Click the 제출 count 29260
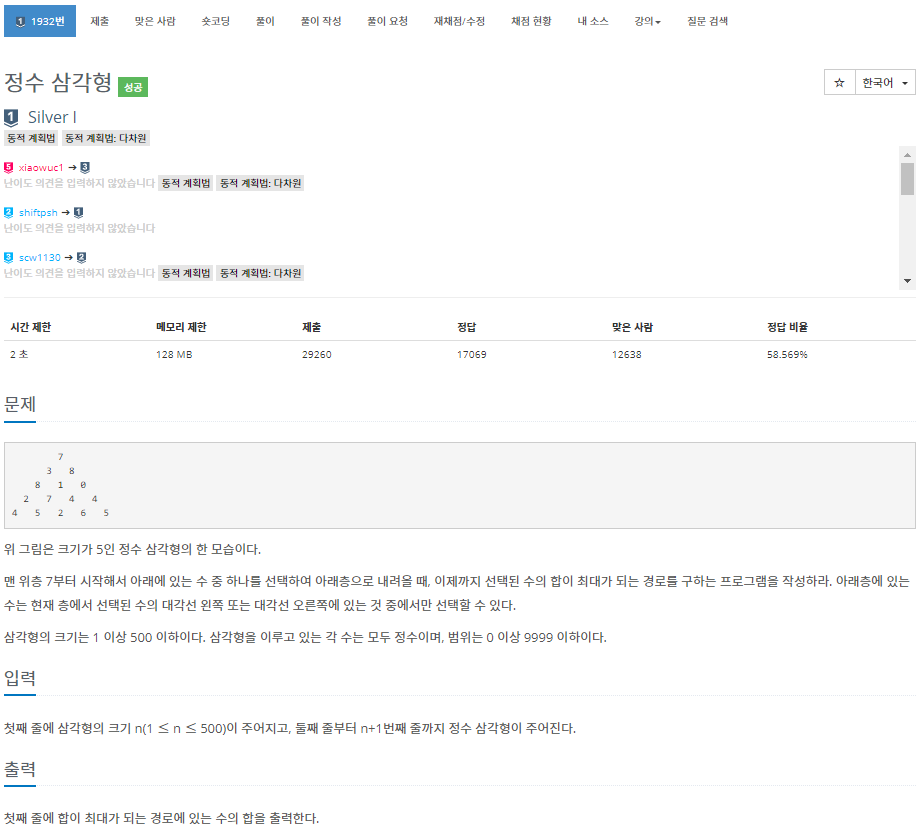Viewport: 924px width, 837px height. pyautogui.click(x=317, y=354)
